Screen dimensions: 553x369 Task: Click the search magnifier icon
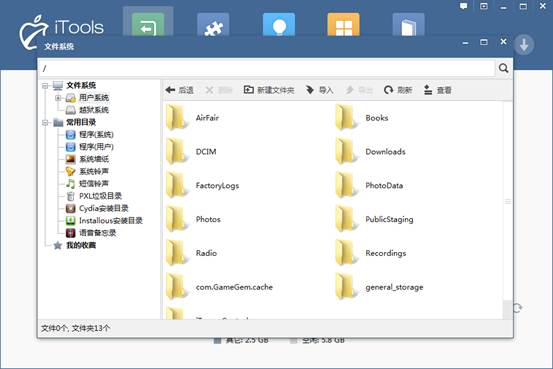pos(503,68)
